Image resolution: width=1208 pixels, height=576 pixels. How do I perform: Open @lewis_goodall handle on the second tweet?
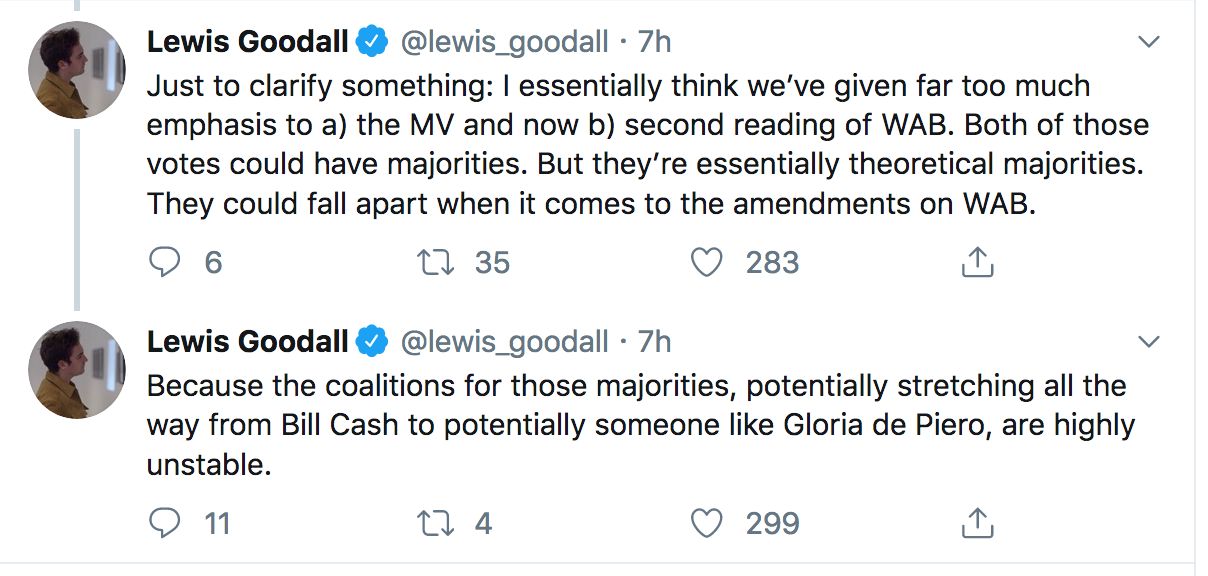pos(504,342)
